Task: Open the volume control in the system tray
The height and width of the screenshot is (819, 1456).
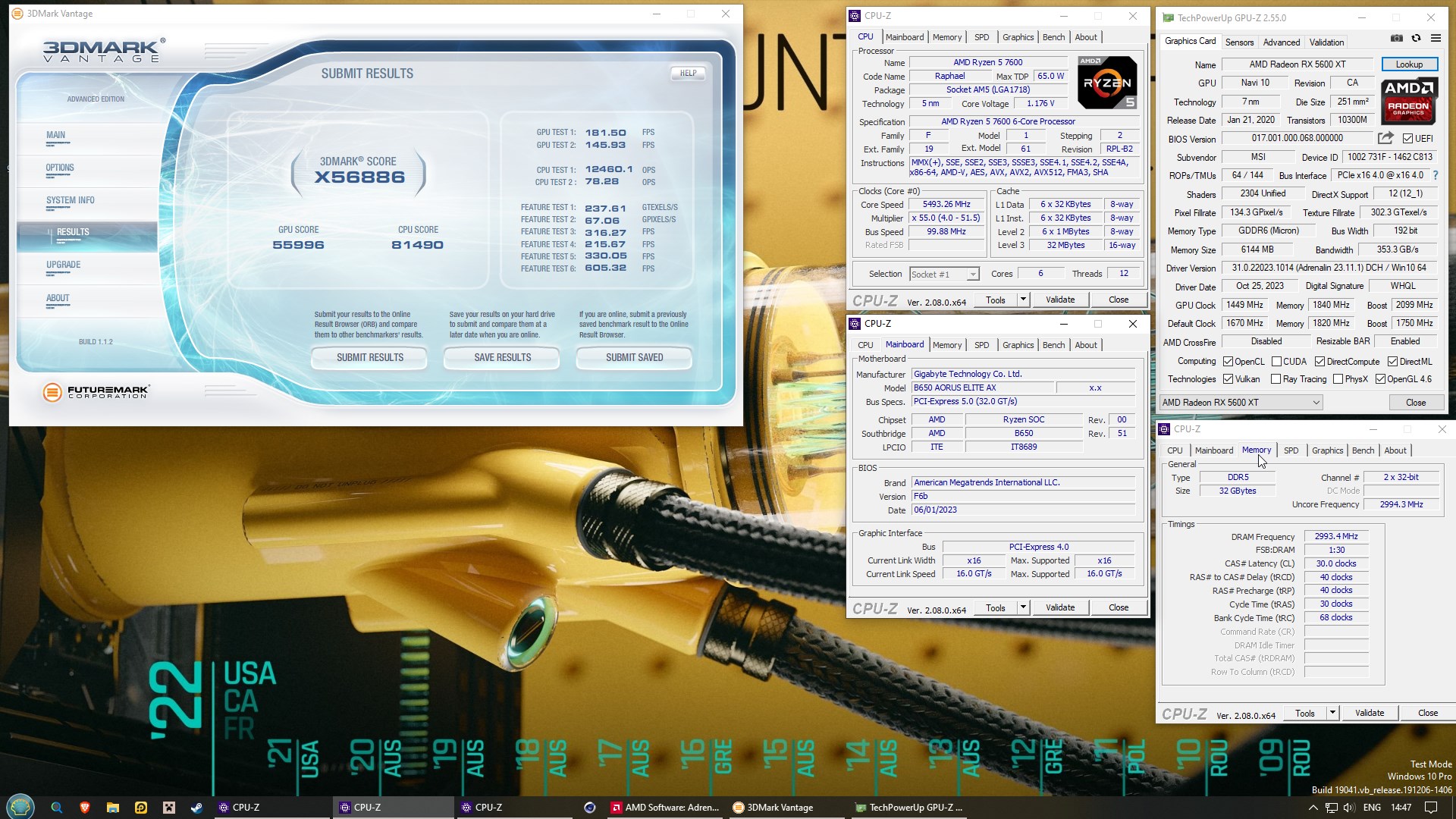Action: pos(1351,808)
